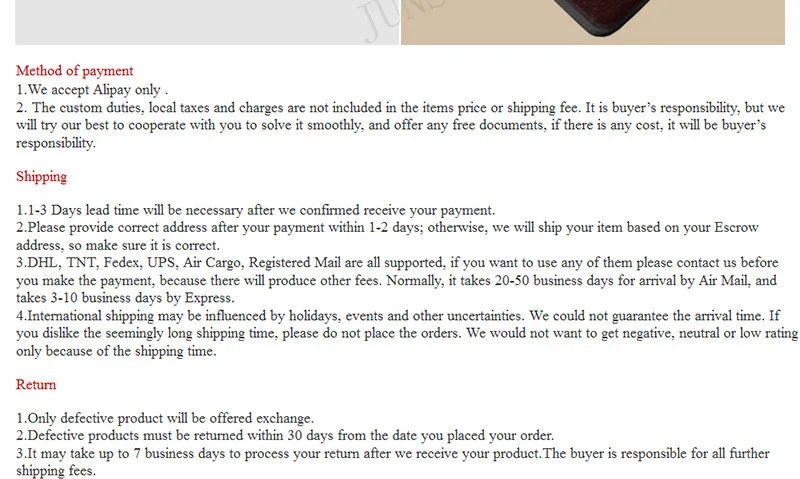800x479 pixels.
Task: Click the gray product image on the left
Action: 207,22
